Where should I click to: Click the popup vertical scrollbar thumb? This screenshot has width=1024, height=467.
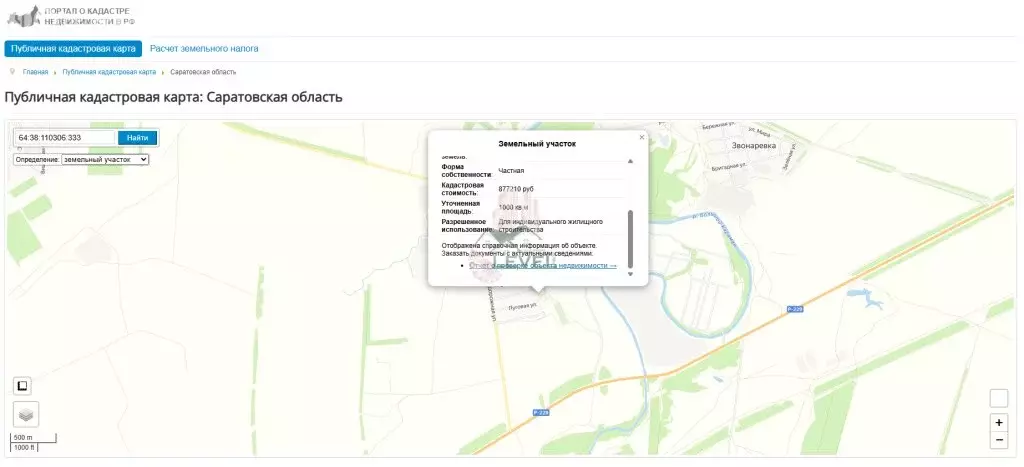(630, 237)
